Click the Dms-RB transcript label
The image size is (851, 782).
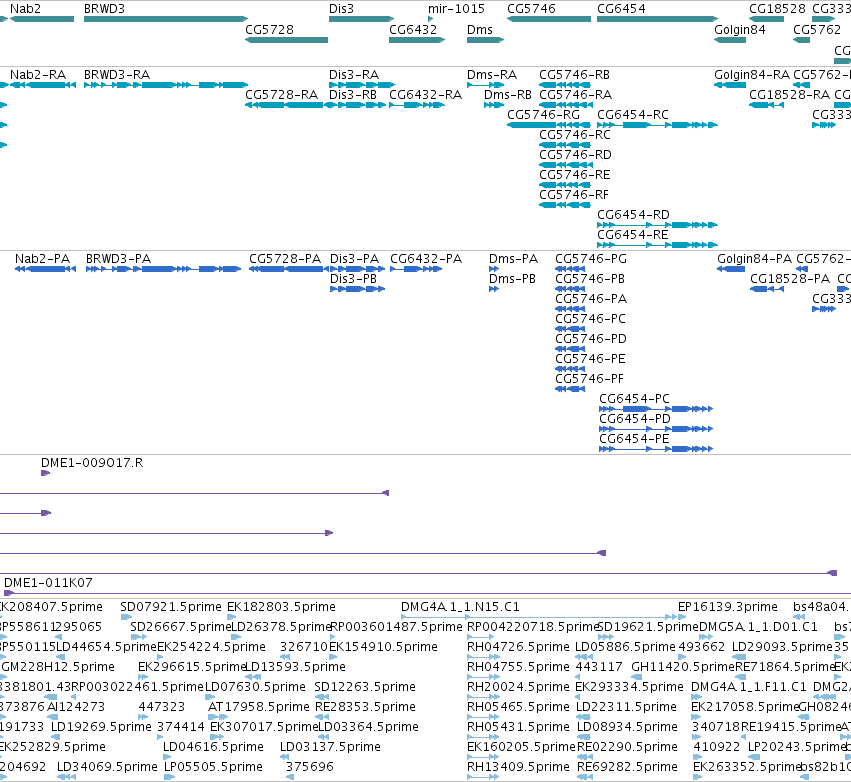[508, 94]
